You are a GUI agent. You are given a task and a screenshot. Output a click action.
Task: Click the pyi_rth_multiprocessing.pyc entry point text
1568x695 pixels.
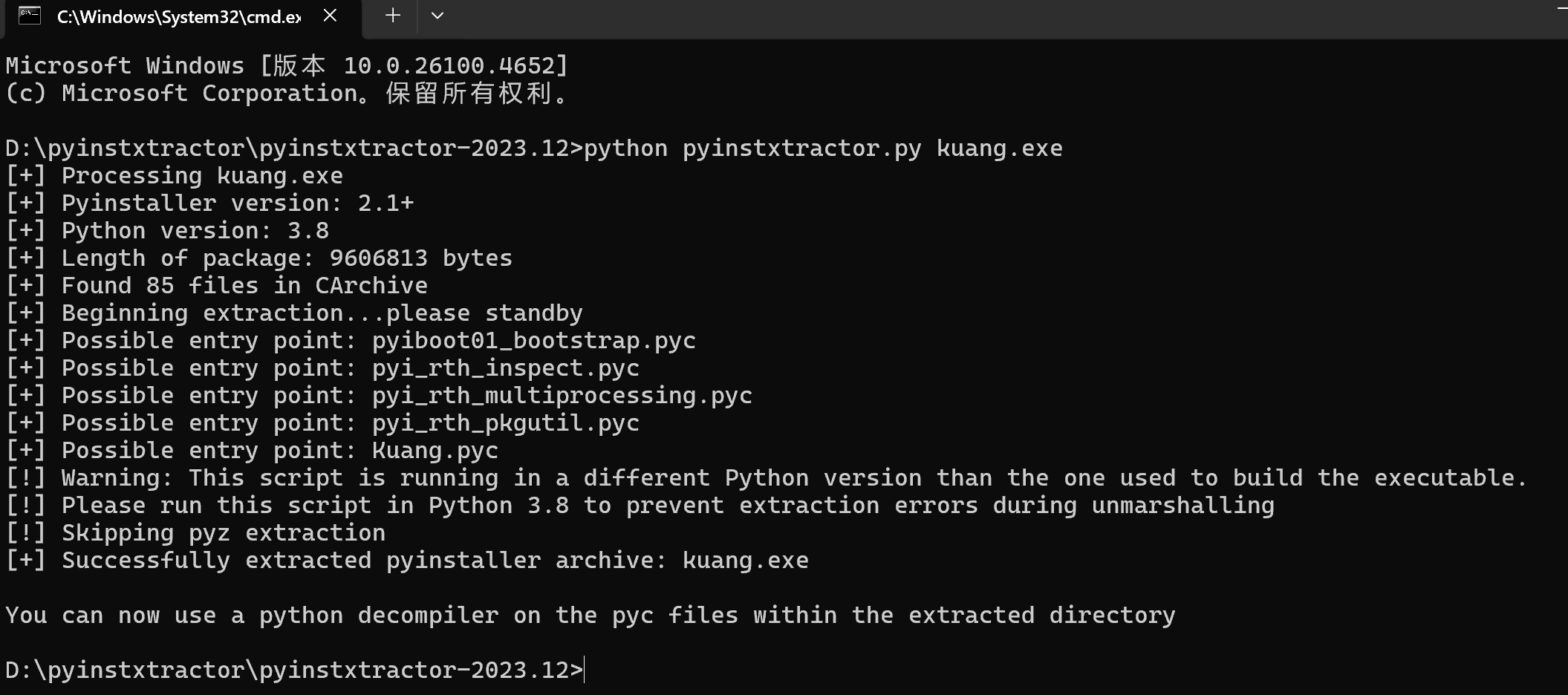(562, 396)
